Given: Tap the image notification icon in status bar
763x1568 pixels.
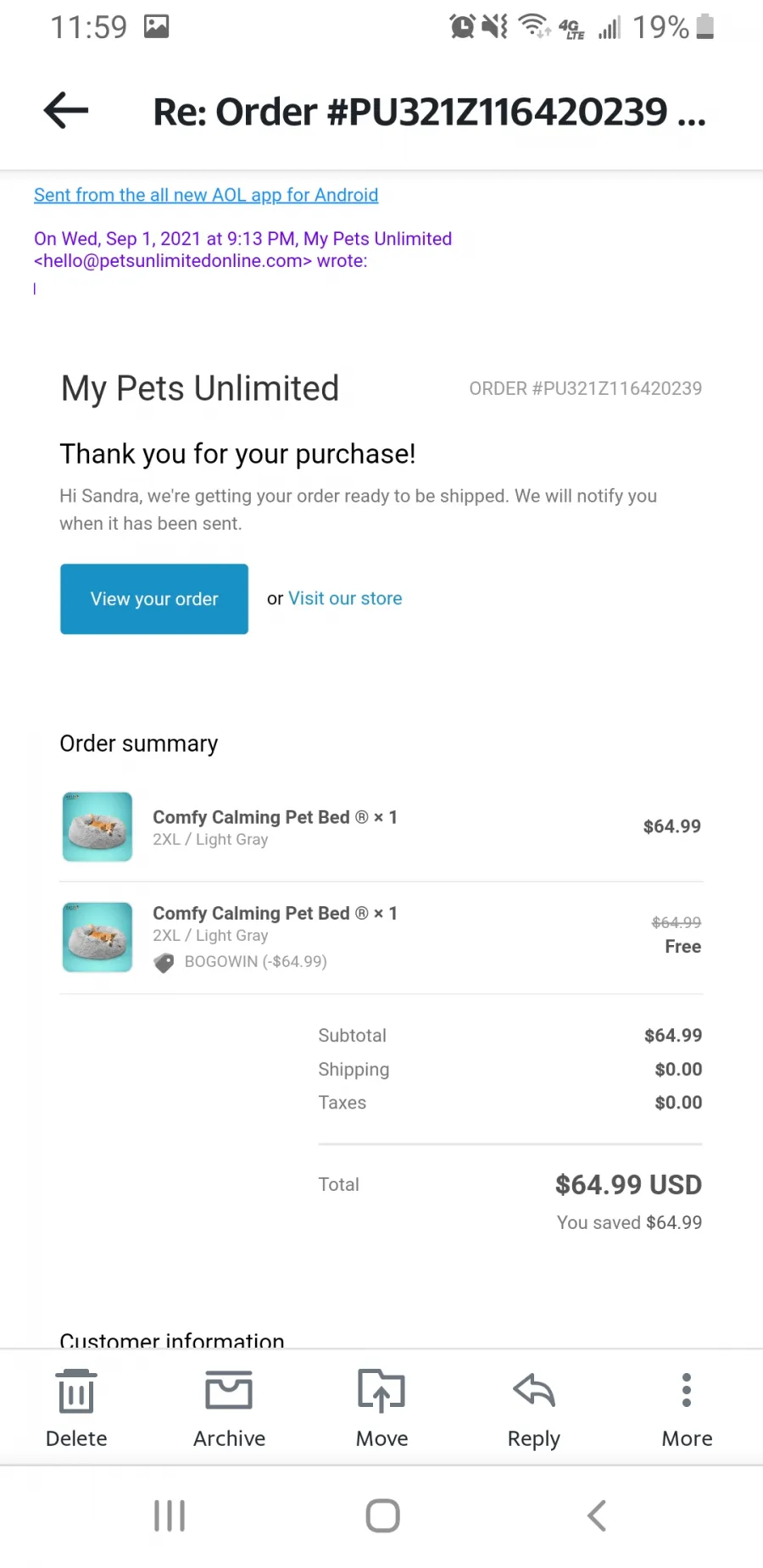Looking at the screenshot, I should point(156,26).
